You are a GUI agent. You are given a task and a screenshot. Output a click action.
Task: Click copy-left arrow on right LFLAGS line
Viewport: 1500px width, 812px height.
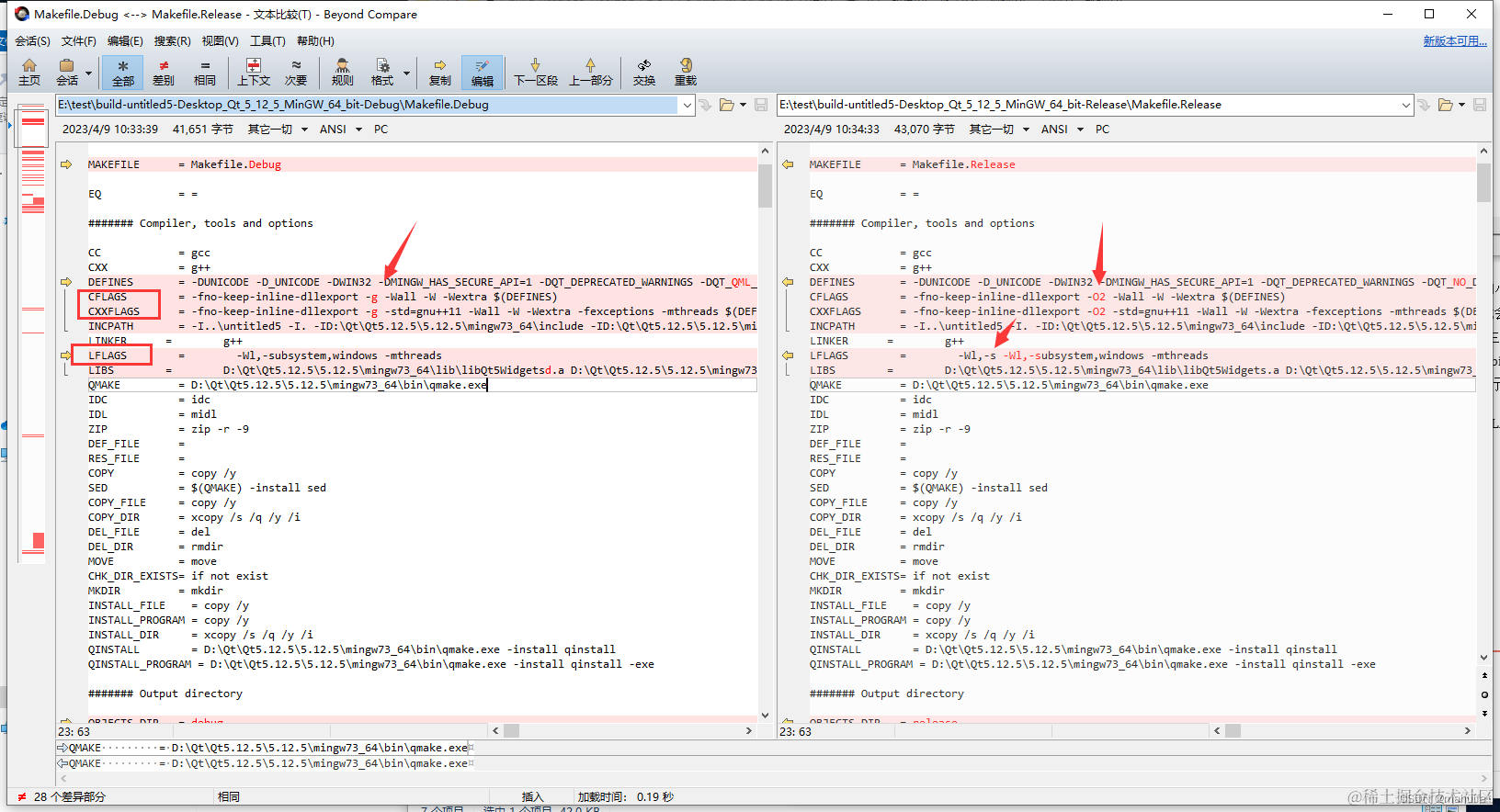pos(788,355)
